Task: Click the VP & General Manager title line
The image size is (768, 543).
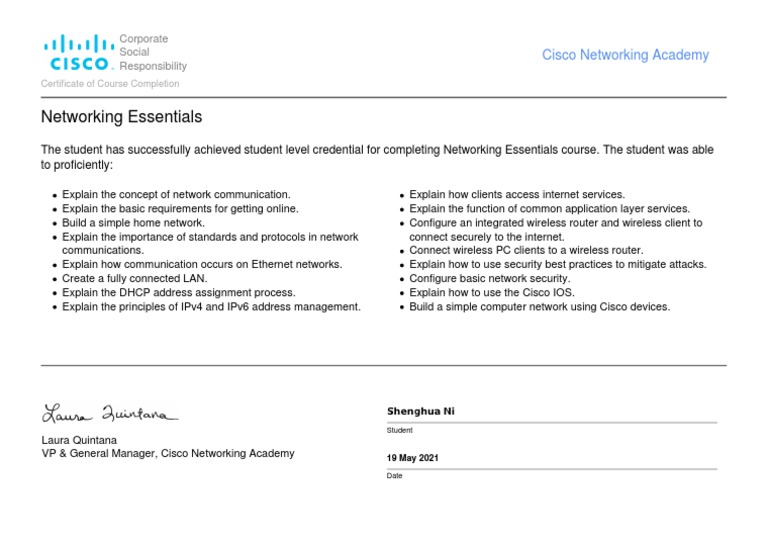Action: (x=167, y=453)
